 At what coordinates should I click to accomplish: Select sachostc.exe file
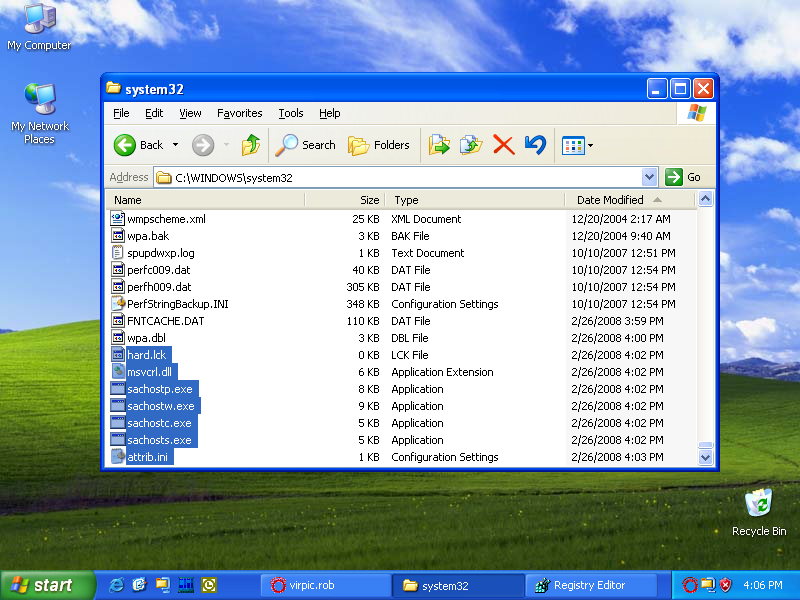[x=159, y=423]
